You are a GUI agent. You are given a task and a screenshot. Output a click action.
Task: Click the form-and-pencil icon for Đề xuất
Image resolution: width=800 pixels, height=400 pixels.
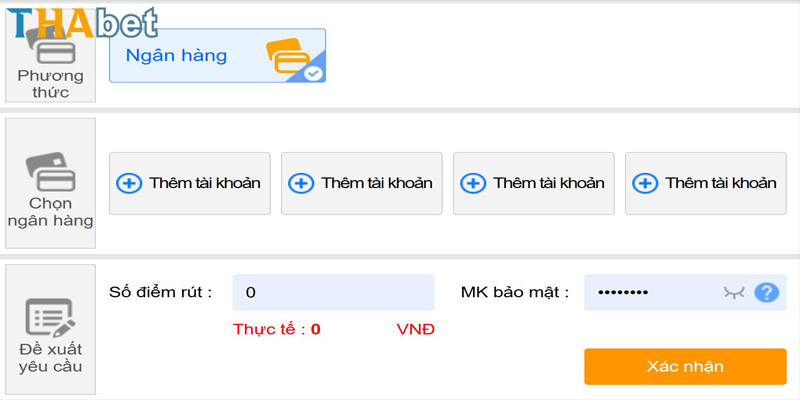point(51,317)
